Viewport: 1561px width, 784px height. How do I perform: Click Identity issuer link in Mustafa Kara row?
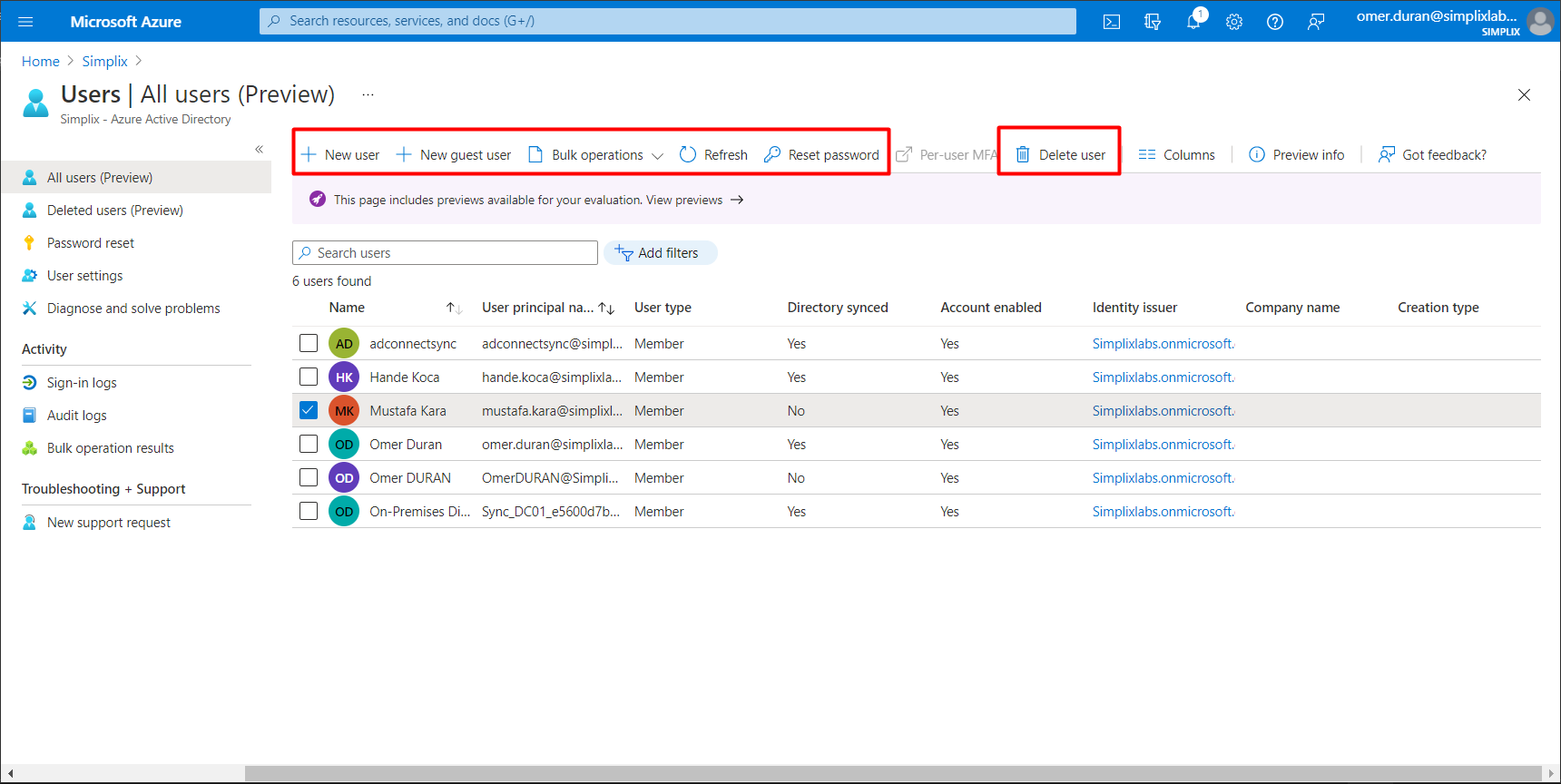pos(1163,411)
